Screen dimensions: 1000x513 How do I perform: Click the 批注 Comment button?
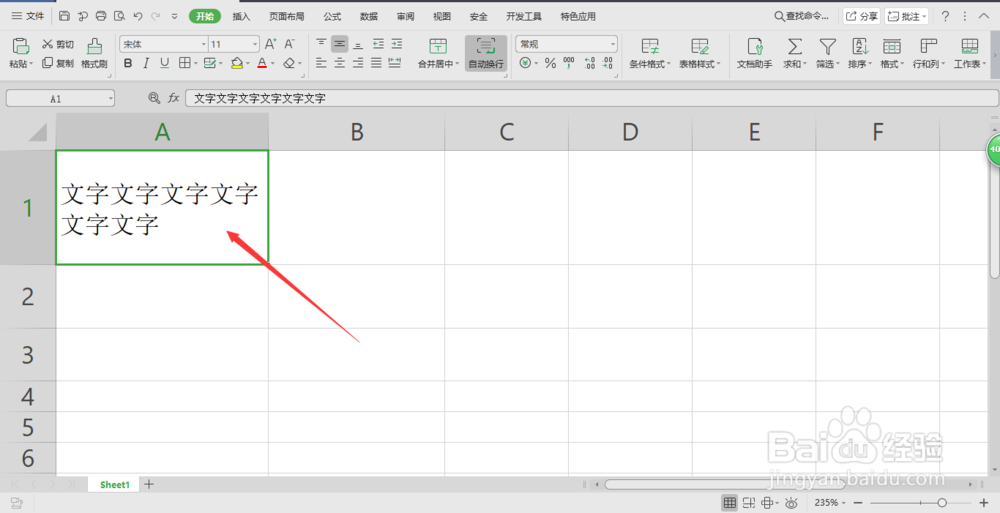pyautogui.click(x=906, y=17)
